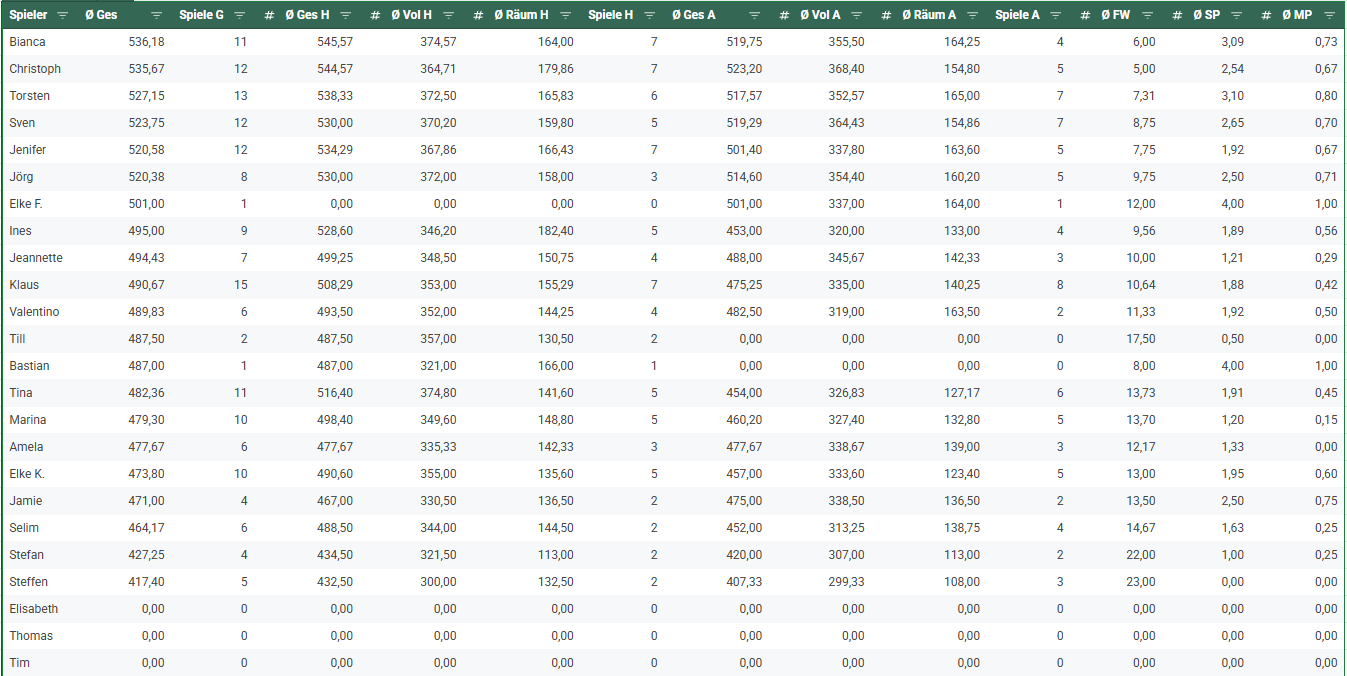Select the Christoph player name cell
1347x676 pixels.
tap(35, 69)
